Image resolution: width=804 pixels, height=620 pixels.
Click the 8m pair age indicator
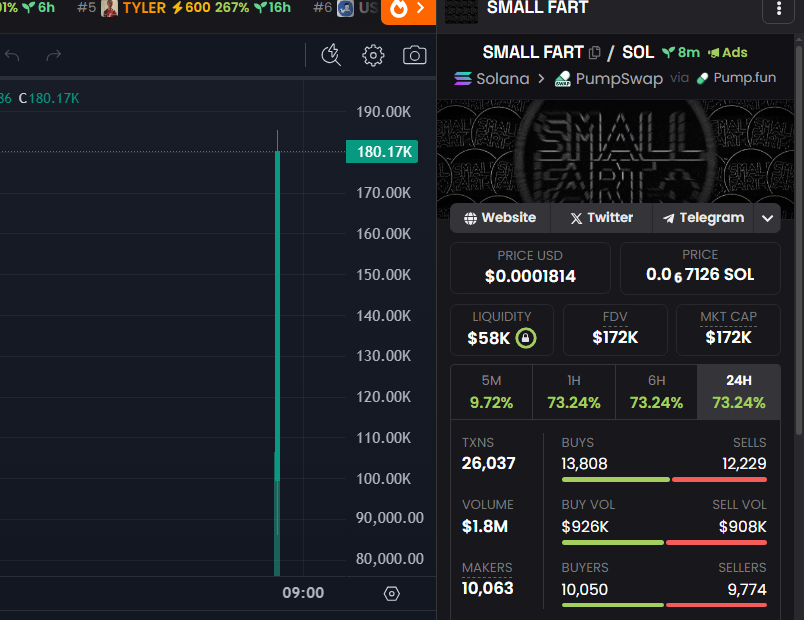(x=681, y=52)
